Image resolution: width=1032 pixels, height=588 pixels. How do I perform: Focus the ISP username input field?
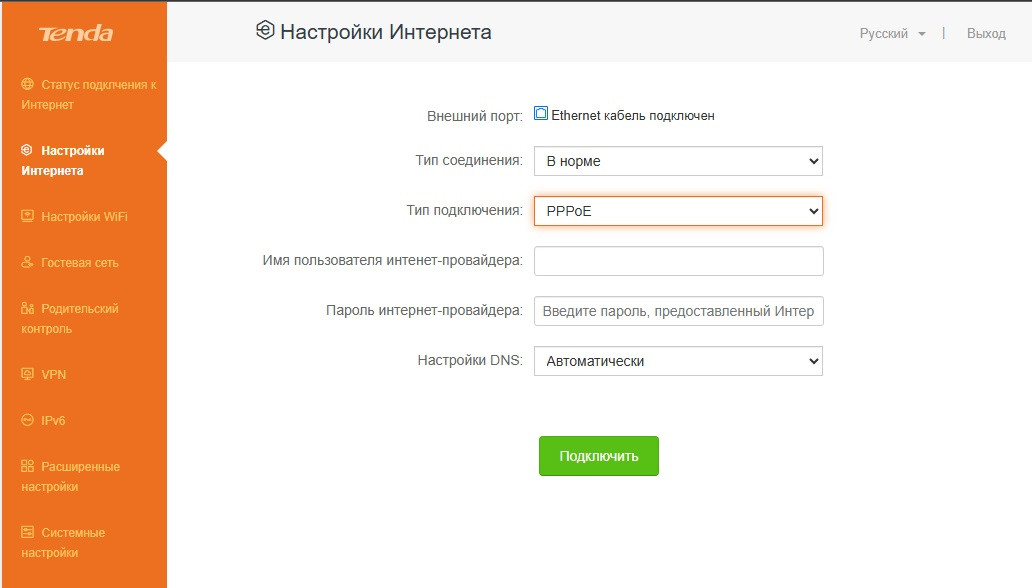[678, 261]
